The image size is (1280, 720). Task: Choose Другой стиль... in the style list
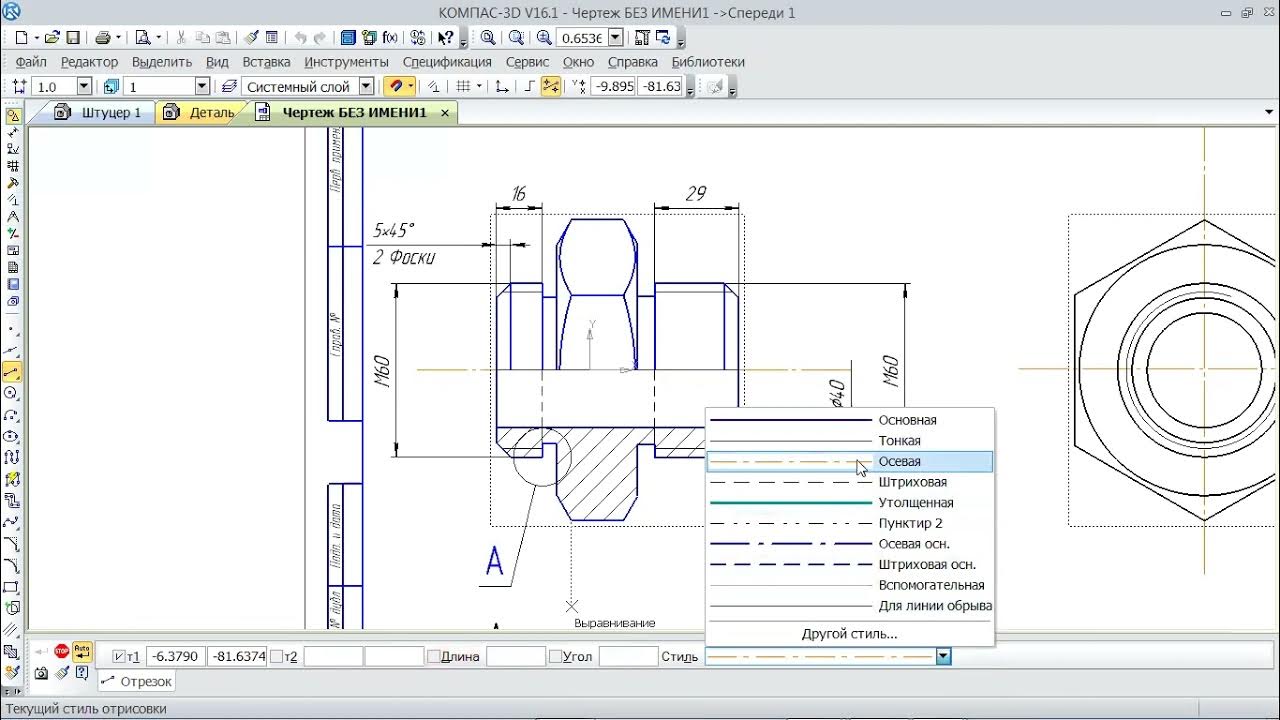click(849, 634)
